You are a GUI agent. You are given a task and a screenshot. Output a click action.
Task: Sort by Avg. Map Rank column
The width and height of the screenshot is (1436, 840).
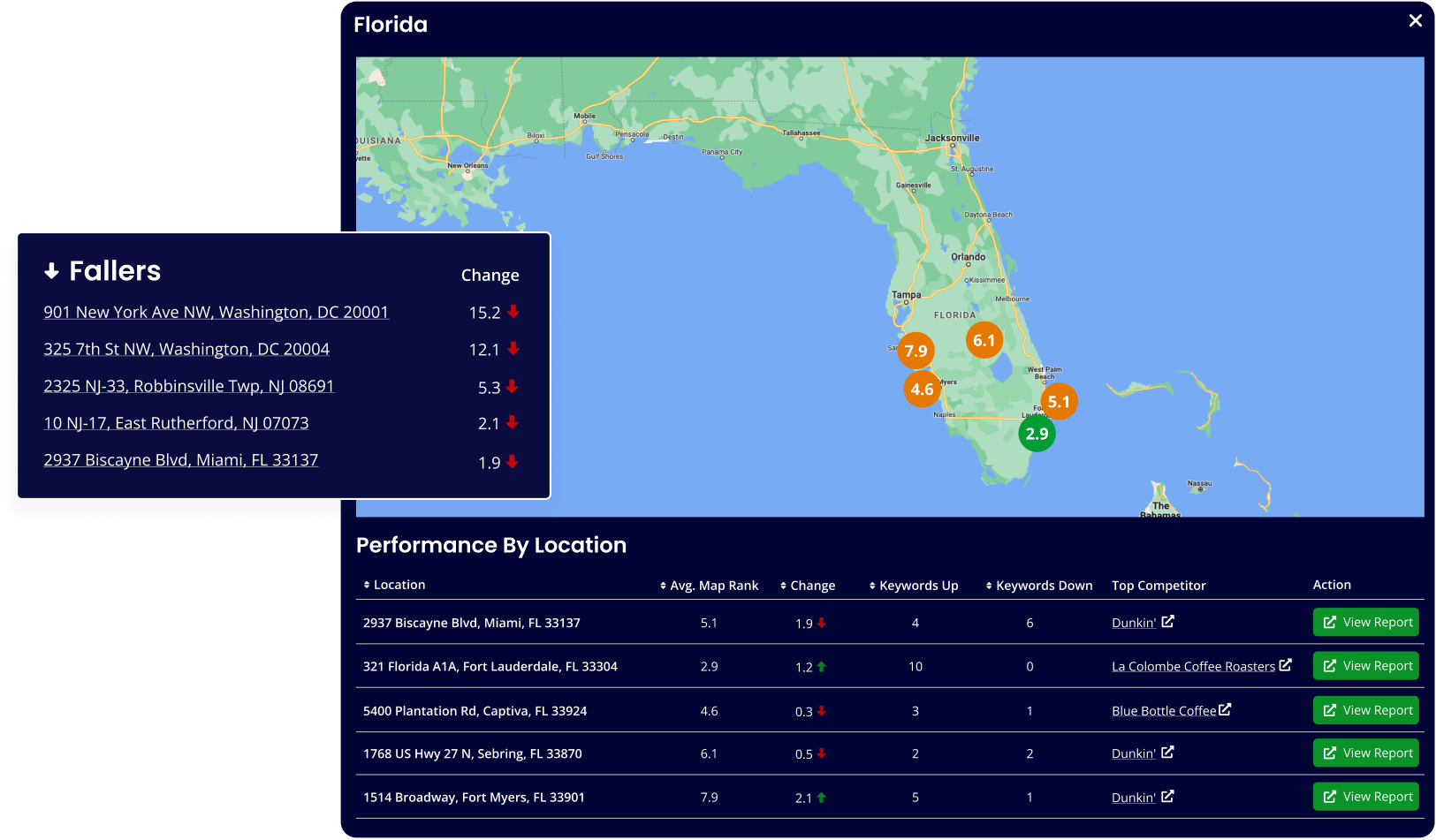[709, 586]
